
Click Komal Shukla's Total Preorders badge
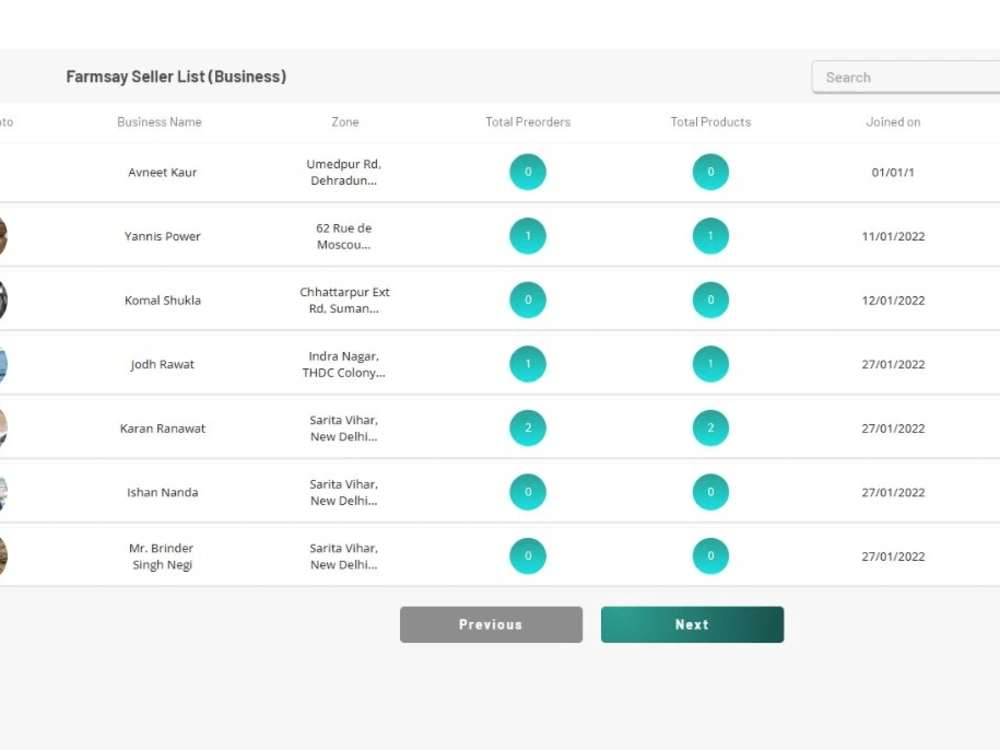click(527, 300)
